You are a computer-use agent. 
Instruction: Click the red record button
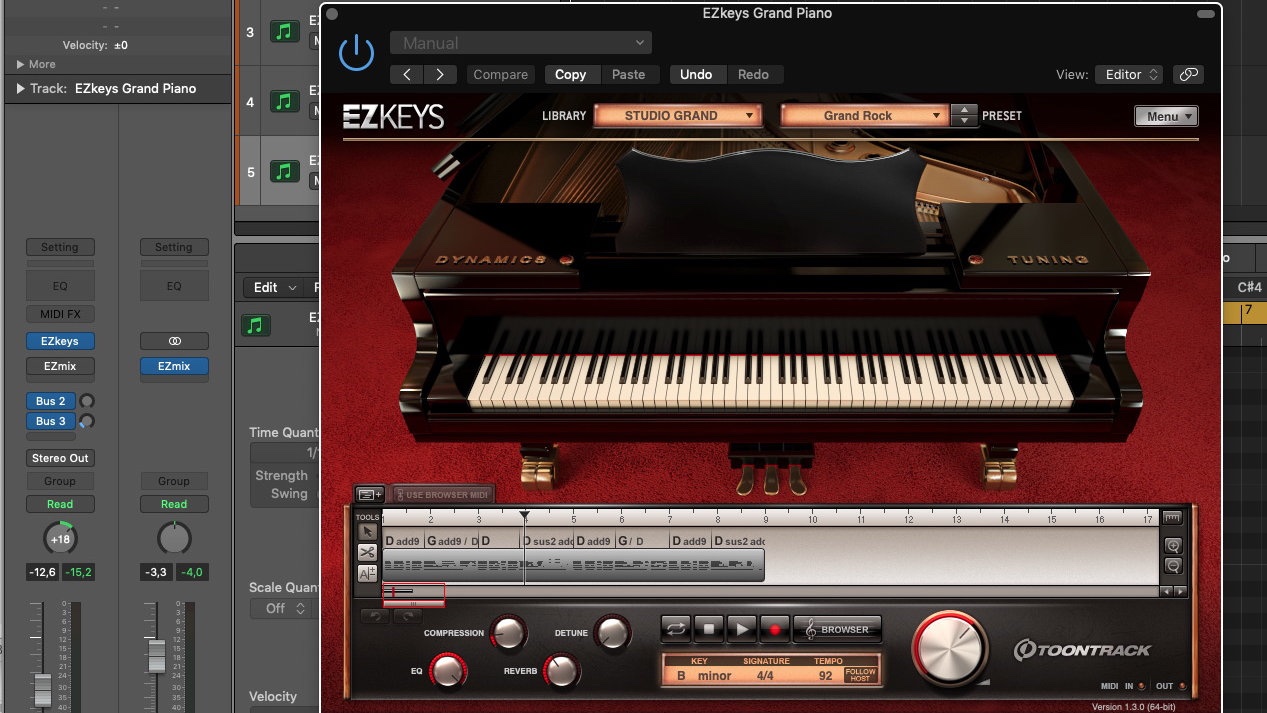coord(773,629)
